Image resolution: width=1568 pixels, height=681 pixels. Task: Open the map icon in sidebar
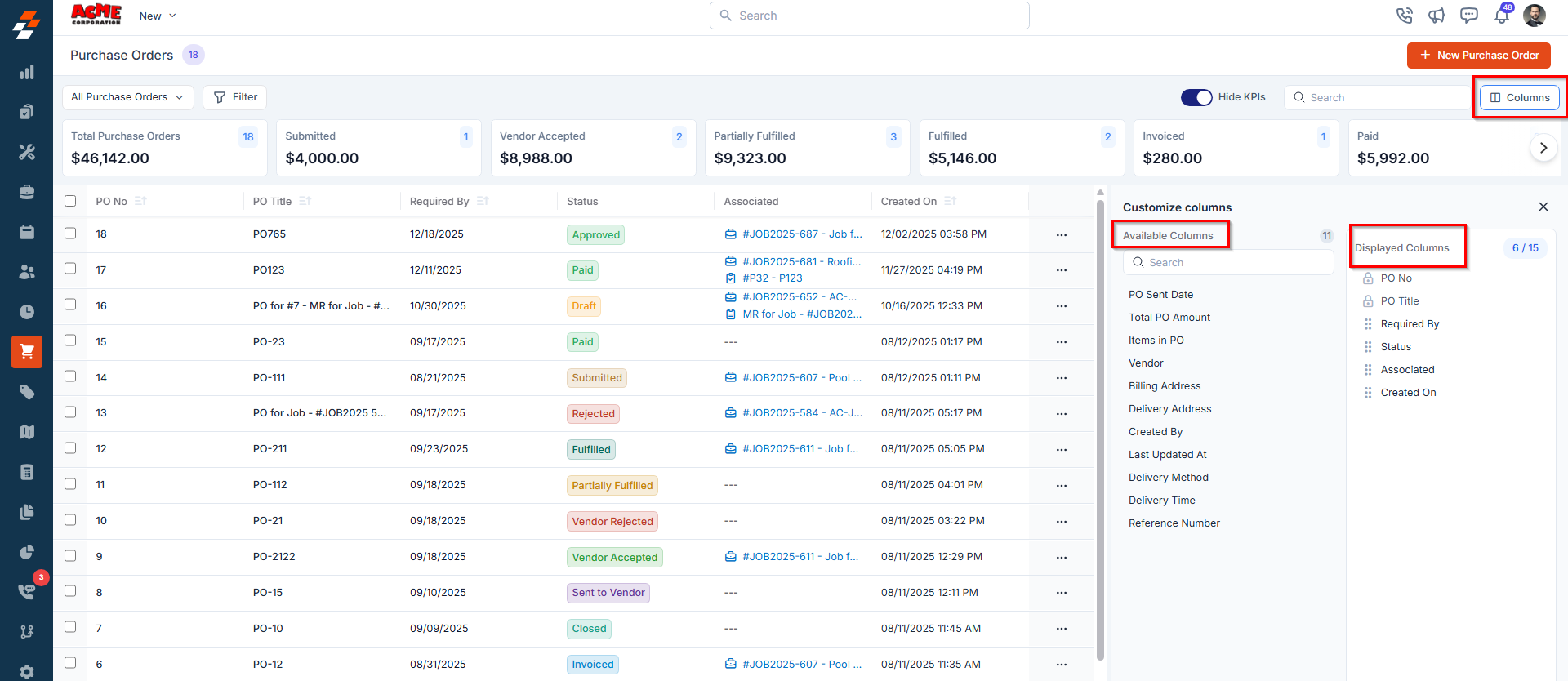(x=27, y=432)
